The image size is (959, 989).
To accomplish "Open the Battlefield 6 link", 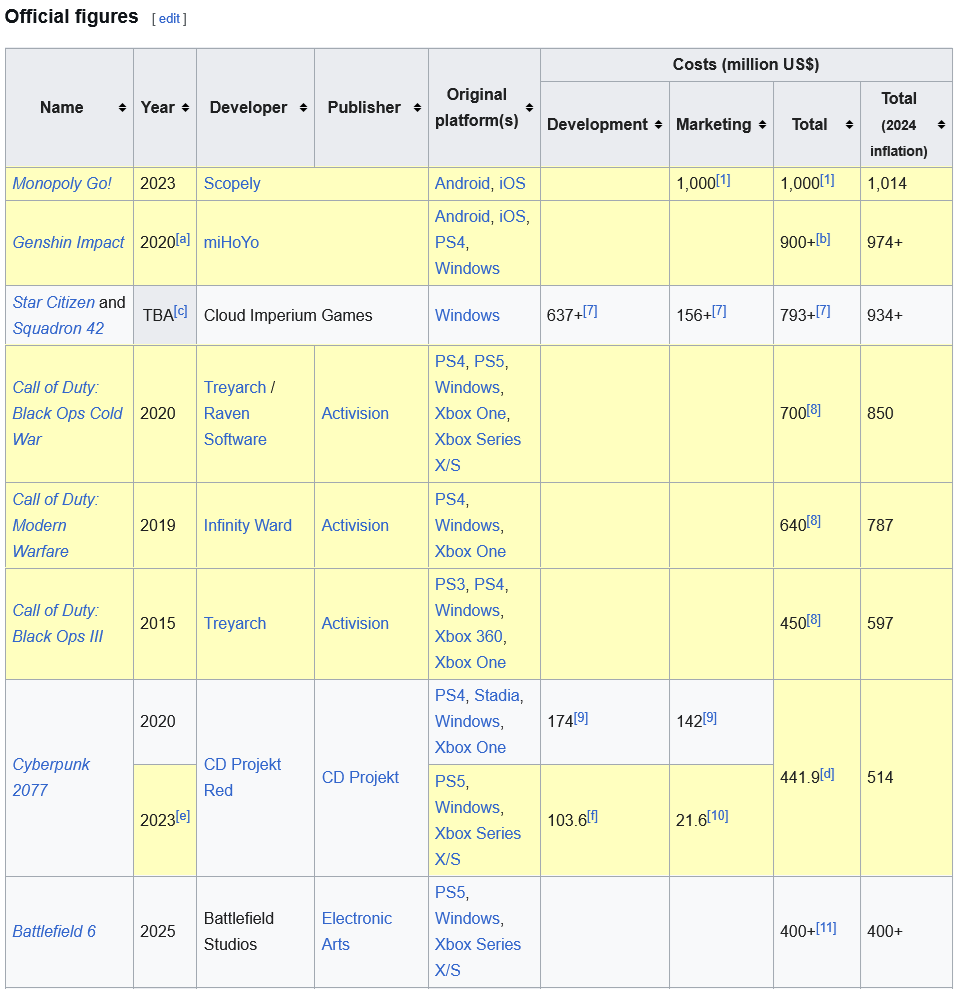I will 54,931.
